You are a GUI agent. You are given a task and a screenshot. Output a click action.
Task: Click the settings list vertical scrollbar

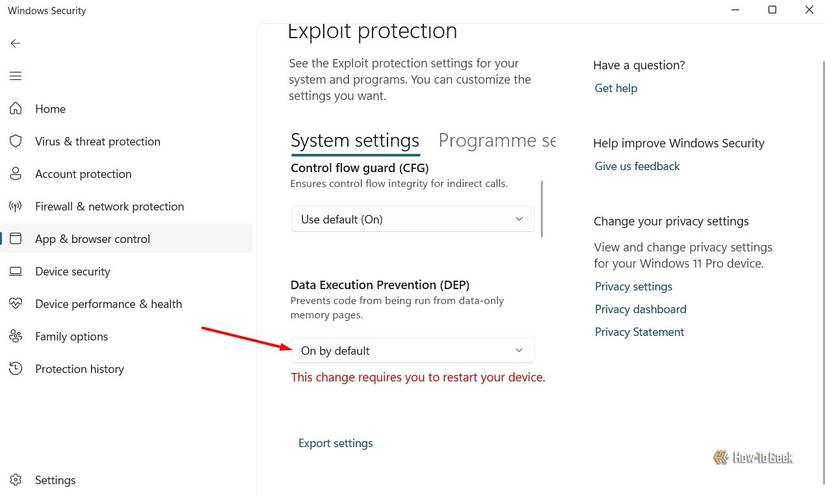point(542,208)
